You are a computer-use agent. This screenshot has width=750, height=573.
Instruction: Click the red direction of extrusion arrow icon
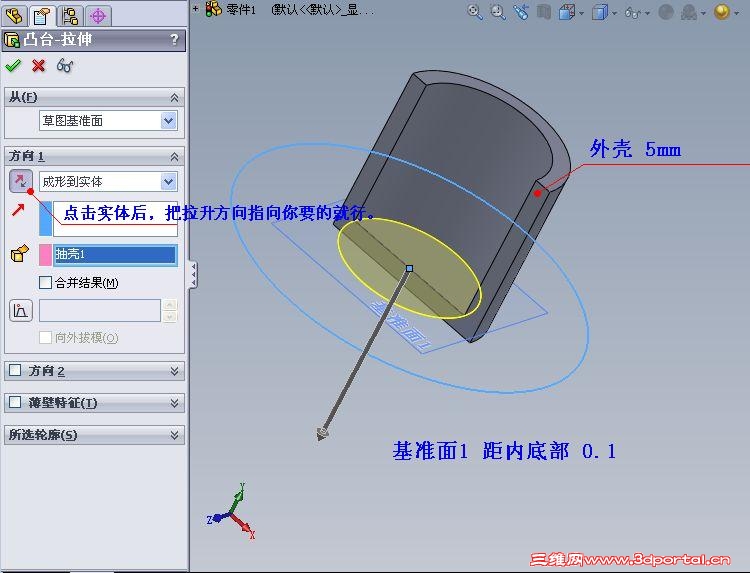(x=18, y=209)
